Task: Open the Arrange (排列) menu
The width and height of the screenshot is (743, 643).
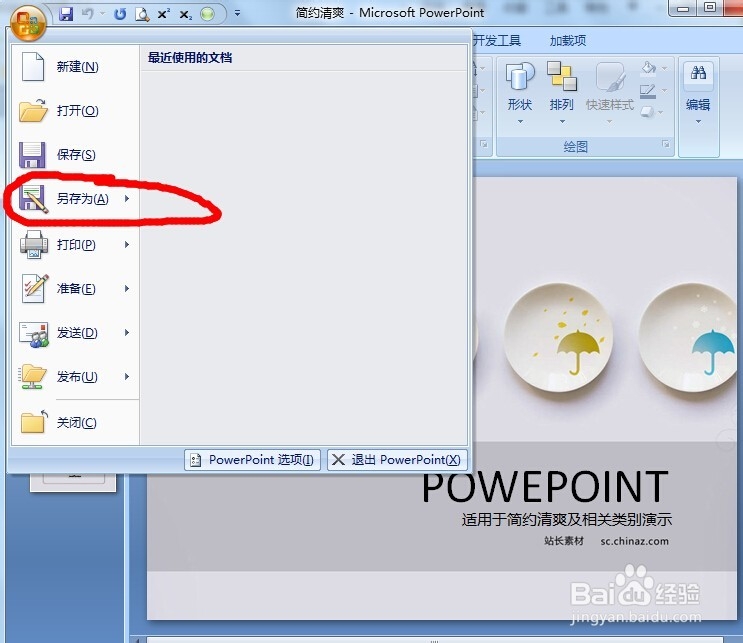Action: tap(562, 93)
